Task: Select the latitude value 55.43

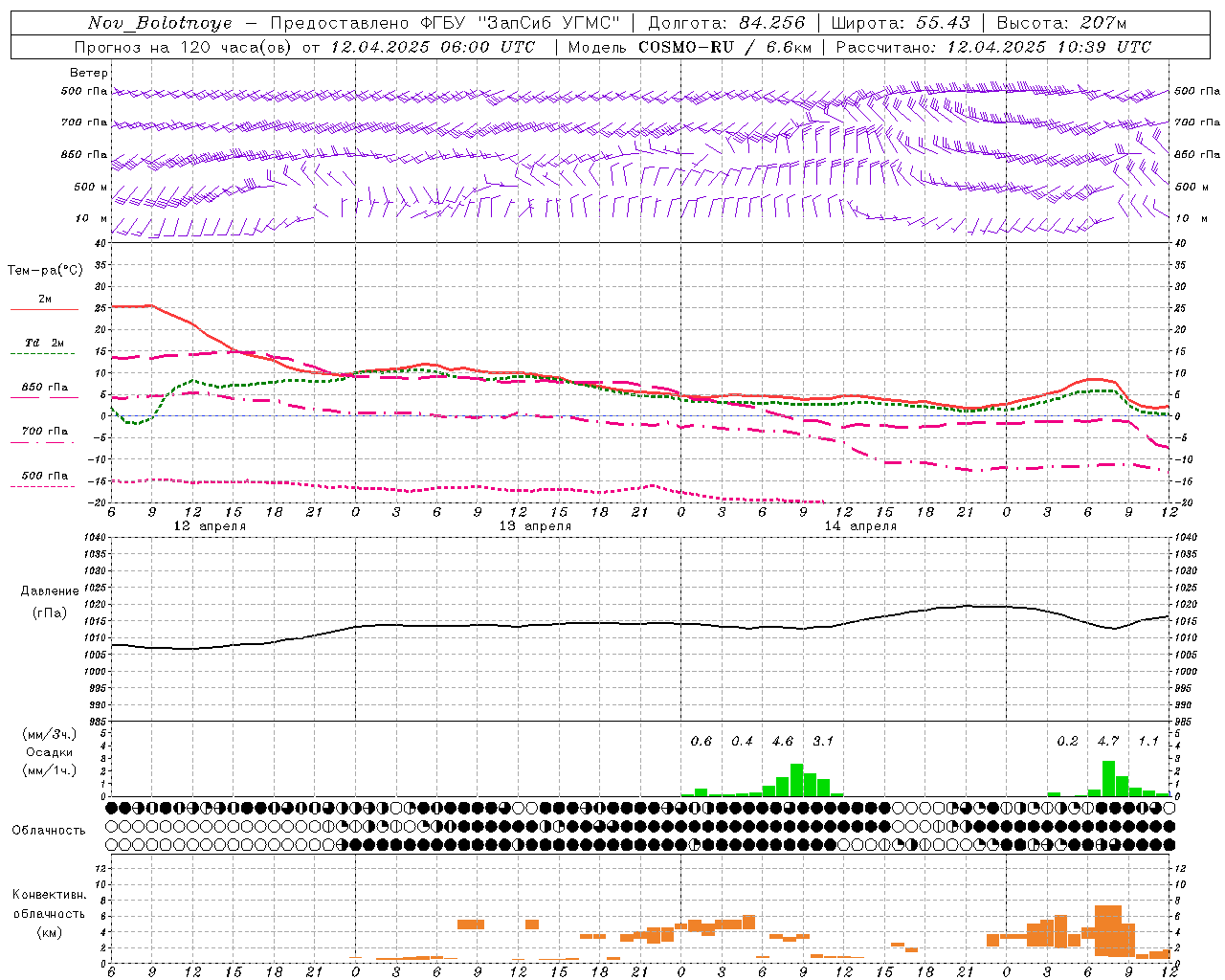Action: tap(943, 23)
